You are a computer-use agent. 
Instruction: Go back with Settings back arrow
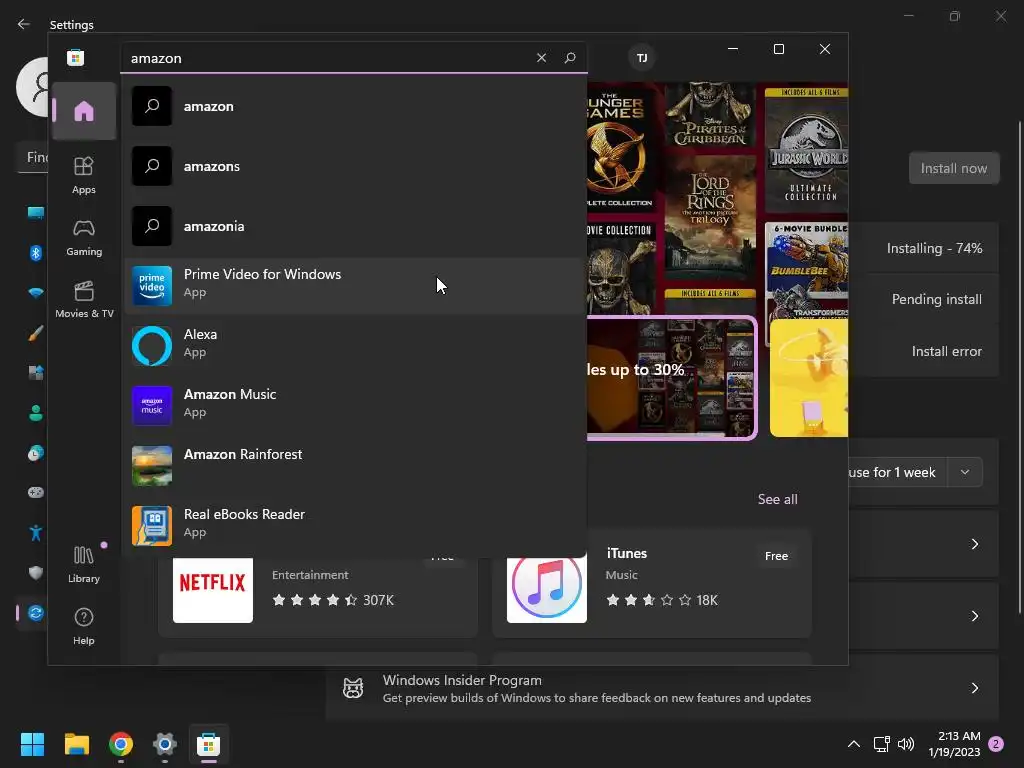(24, 24)
